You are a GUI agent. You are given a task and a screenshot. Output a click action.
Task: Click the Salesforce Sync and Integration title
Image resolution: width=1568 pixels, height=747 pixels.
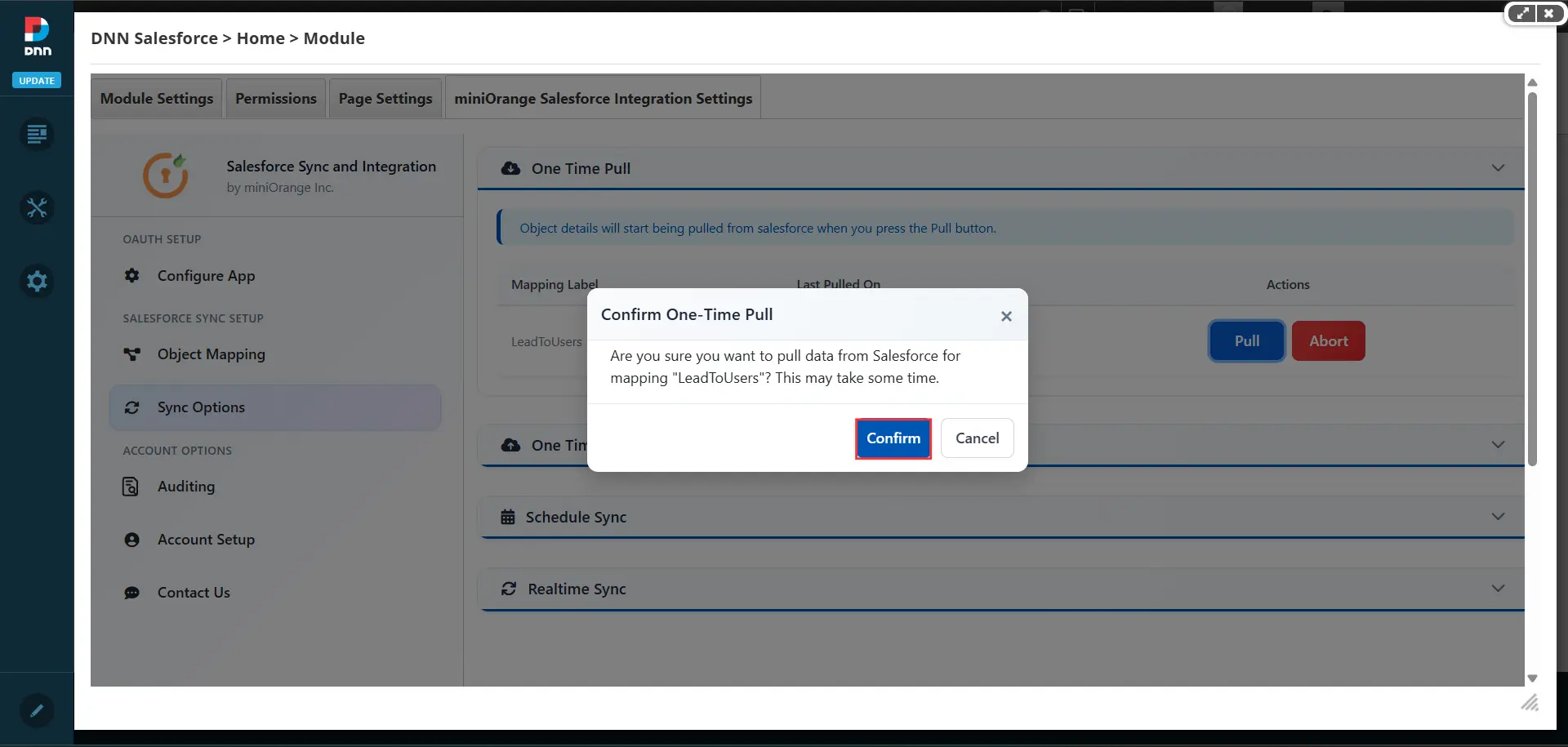[331, 166]
